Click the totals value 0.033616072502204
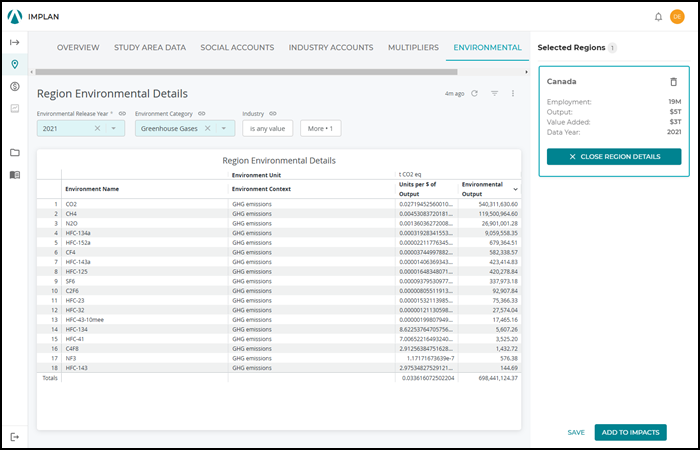Viewport: 700px width, 450px height. pyautogui.click(x=428, y=378)
